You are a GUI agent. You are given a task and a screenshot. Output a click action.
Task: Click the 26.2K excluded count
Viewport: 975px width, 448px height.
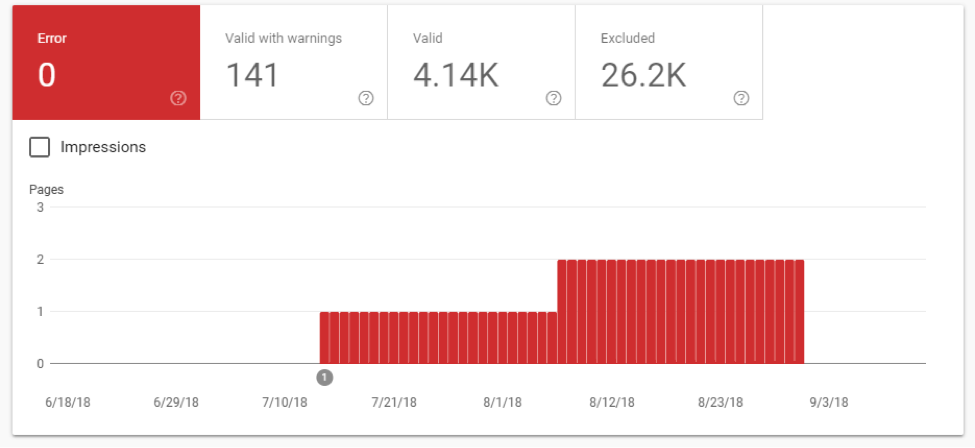(x=643, y=76)
